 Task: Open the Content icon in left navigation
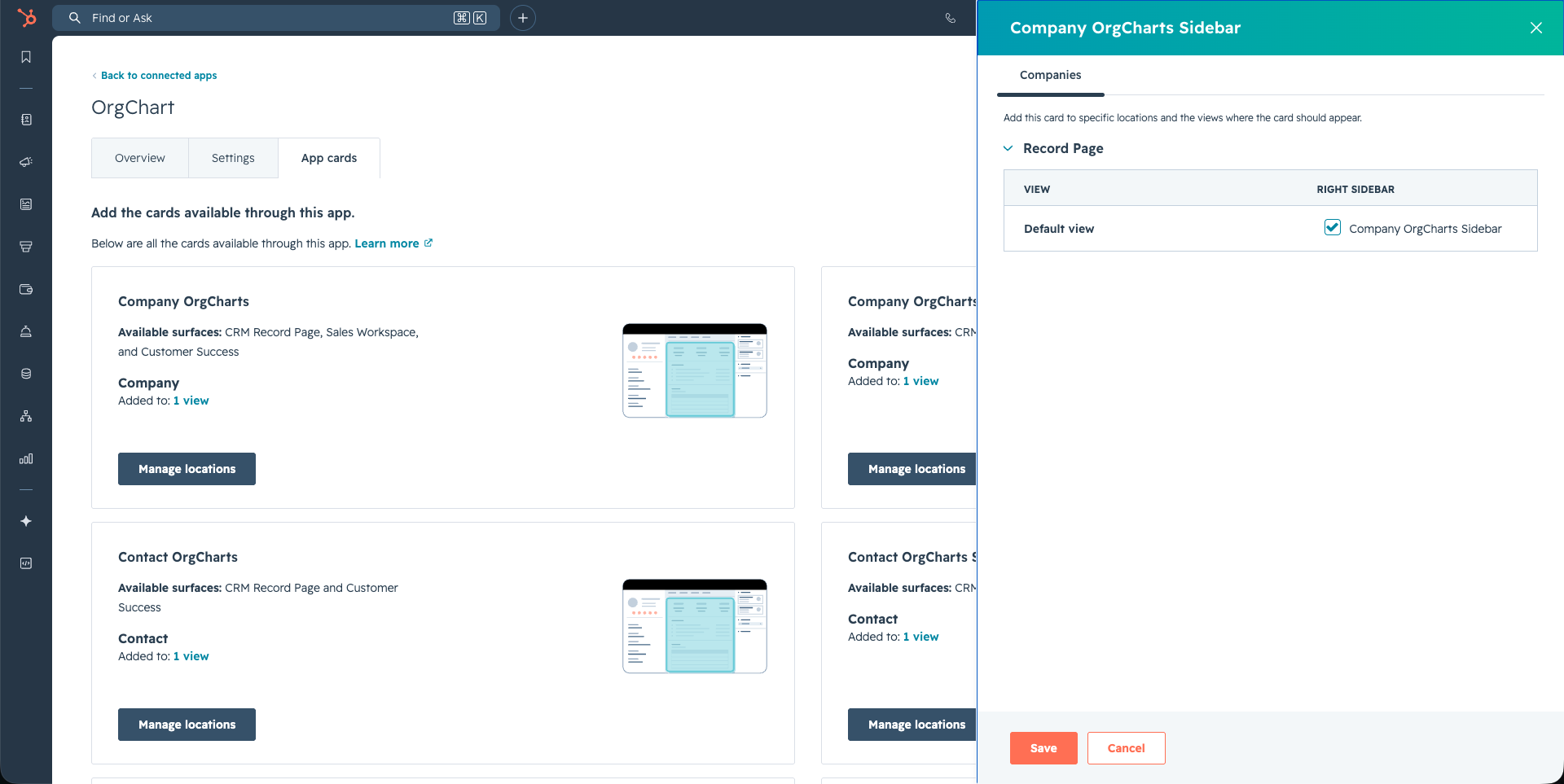click(26, 204)
